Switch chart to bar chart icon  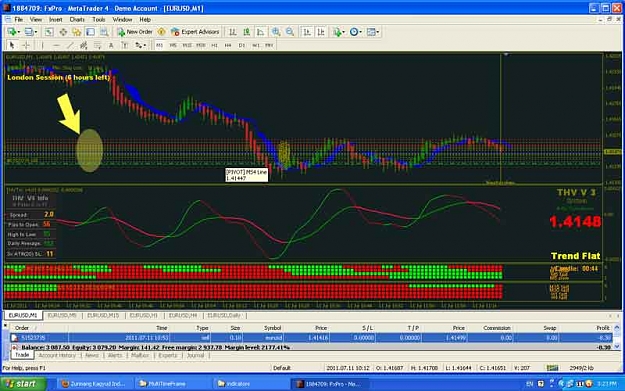(x=232, y=32)
